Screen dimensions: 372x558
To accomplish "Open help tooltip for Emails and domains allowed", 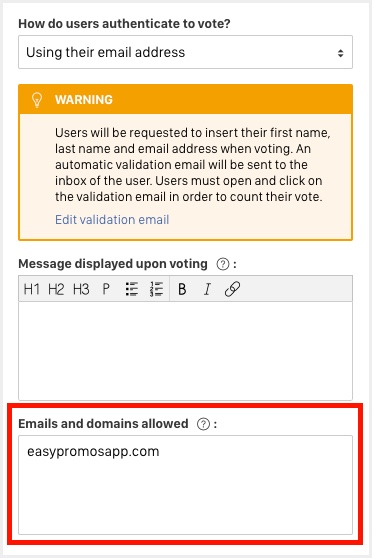I will click(x=203, y=424).
